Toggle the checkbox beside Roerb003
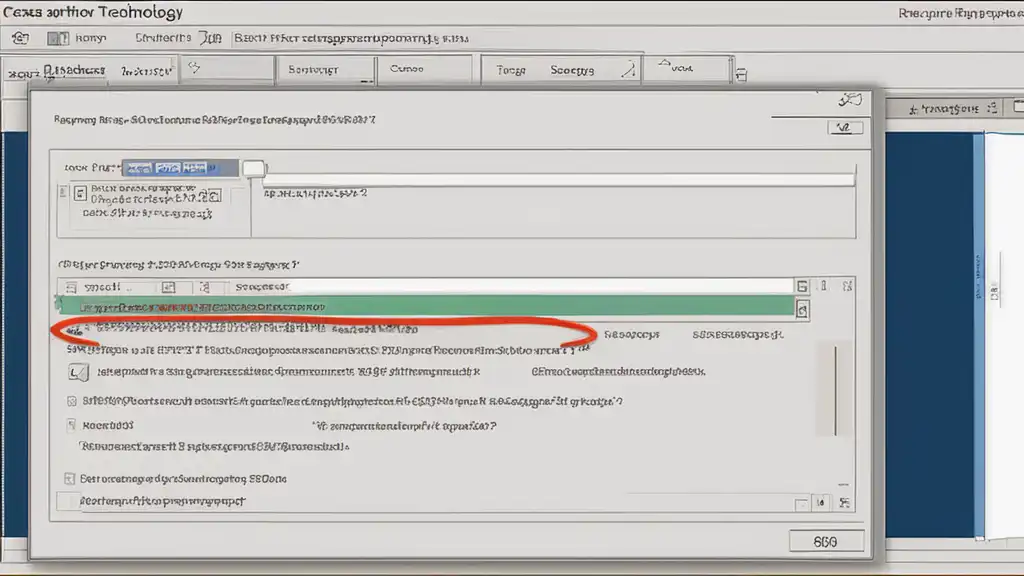The image size is (1024, 576). tap(71, 425)
